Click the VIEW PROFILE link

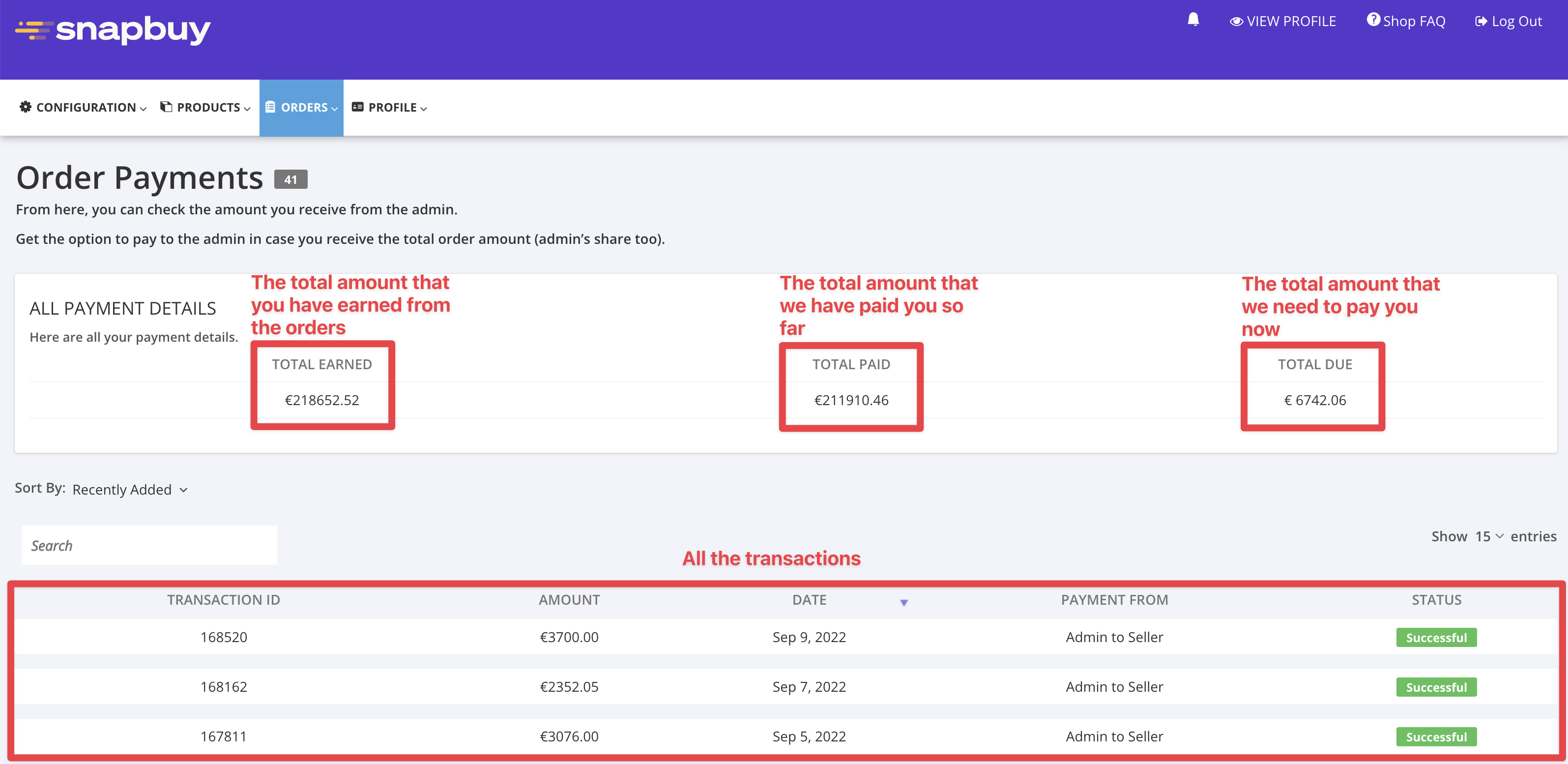[x=1290, y=22]
